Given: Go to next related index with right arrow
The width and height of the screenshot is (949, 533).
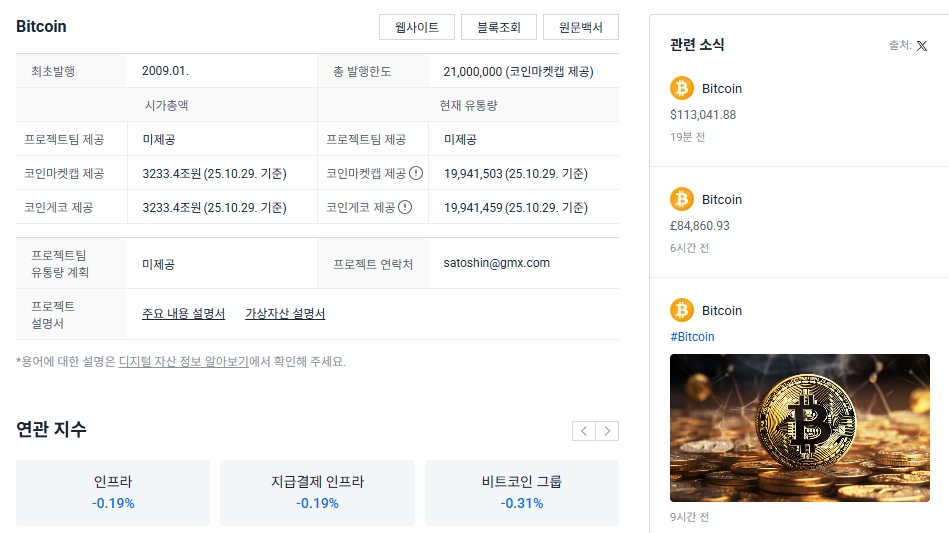Looking at the screenshot, I should click(607, 431).
